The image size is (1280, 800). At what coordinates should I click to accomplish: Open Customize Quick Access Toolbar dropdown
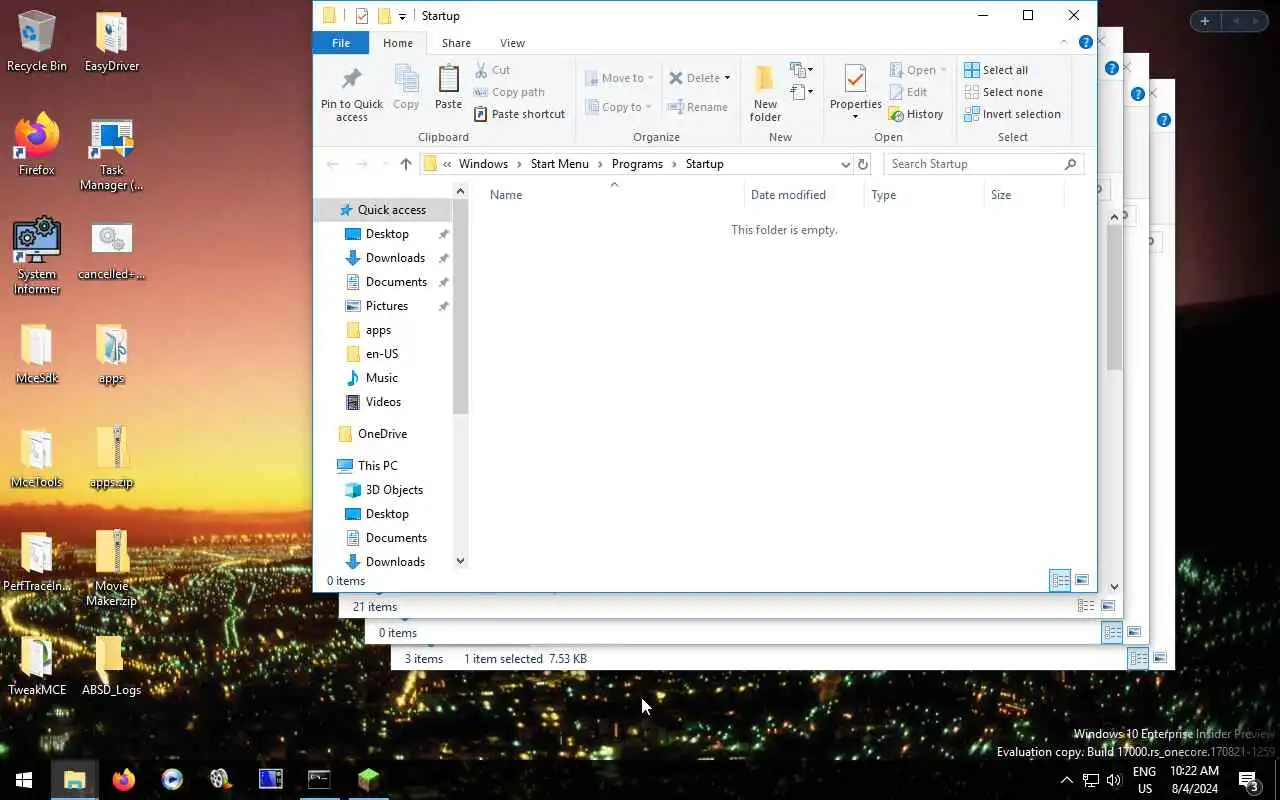pyautogui.click(x=402, y=16)
